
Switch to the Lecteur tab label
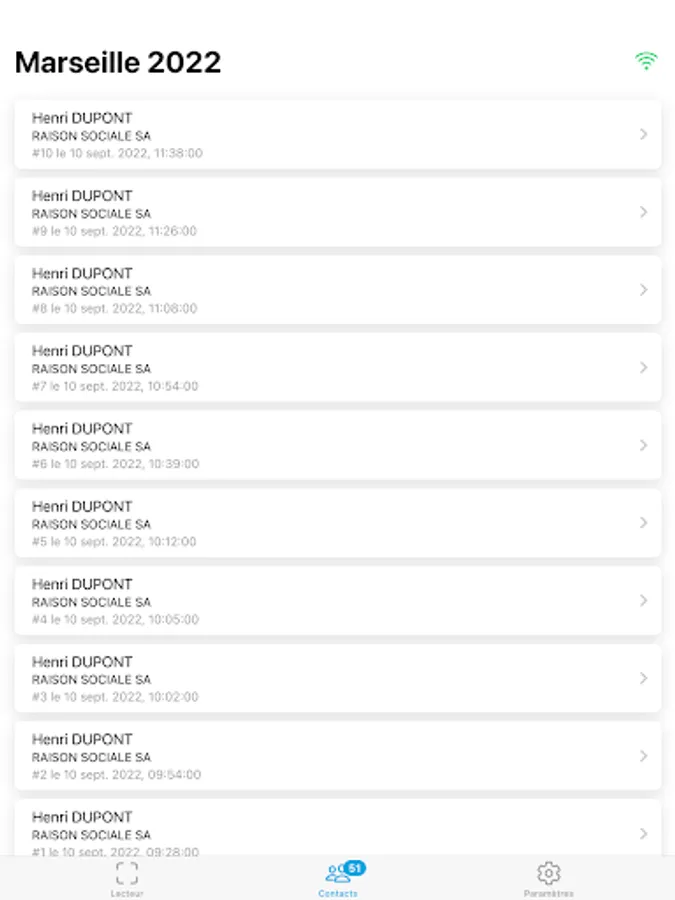127,893
